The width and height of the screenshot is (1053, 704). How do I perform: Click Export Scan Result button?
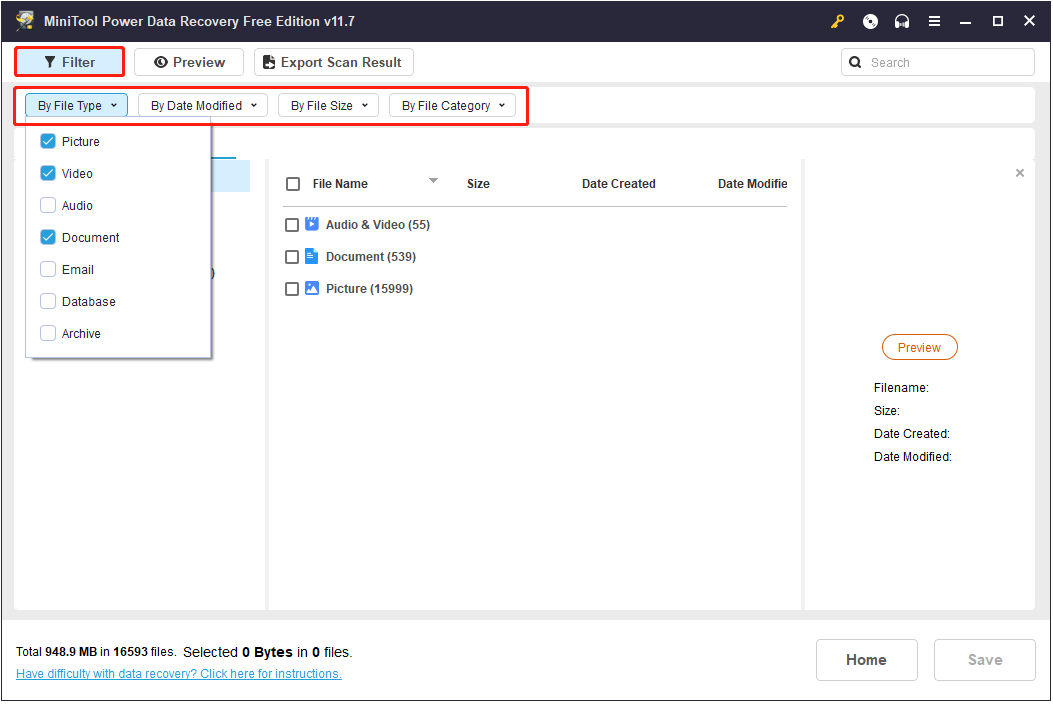334,62
